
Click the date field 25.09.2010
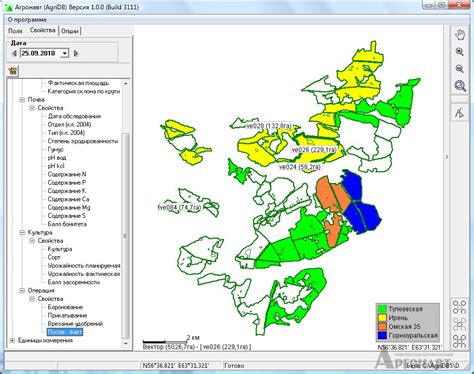point(40,53)
